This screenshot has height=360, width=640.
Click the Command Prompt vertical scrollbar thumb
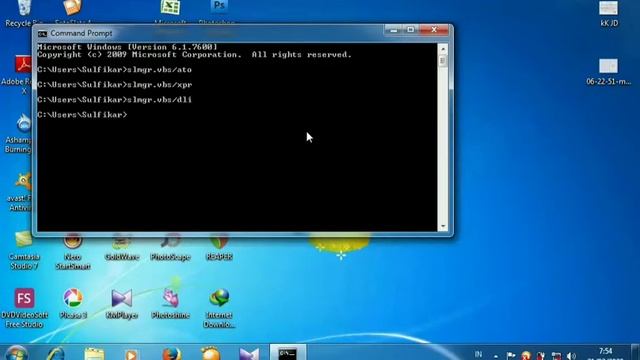click(x=442, y=61)
